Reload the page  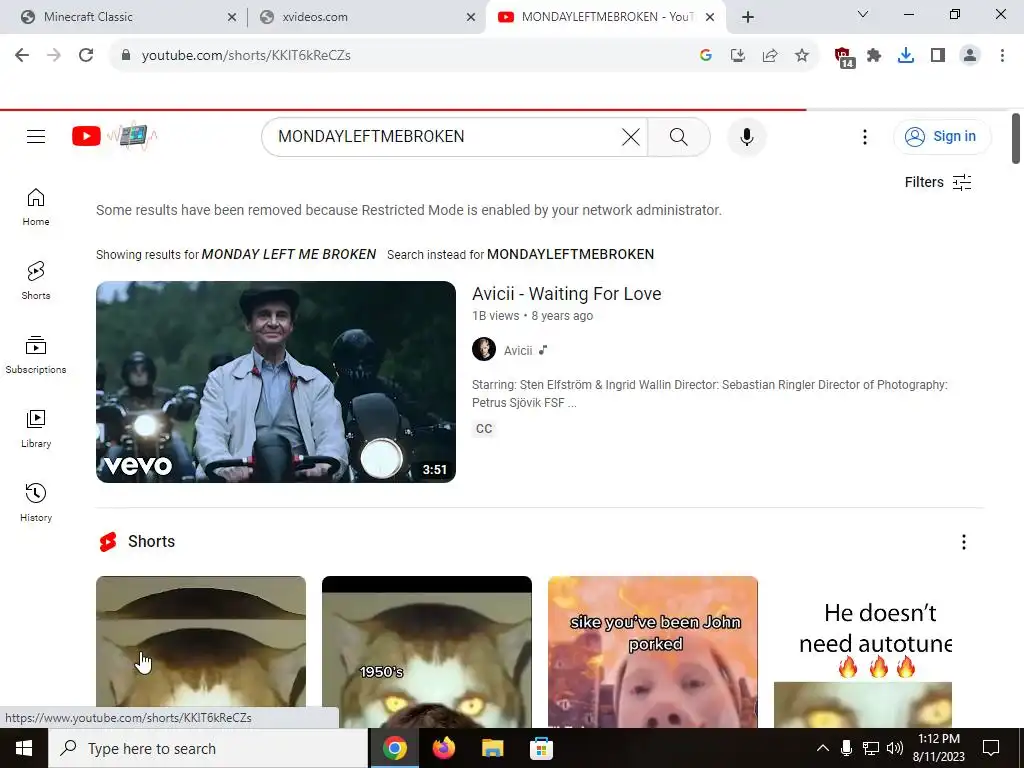86,56
